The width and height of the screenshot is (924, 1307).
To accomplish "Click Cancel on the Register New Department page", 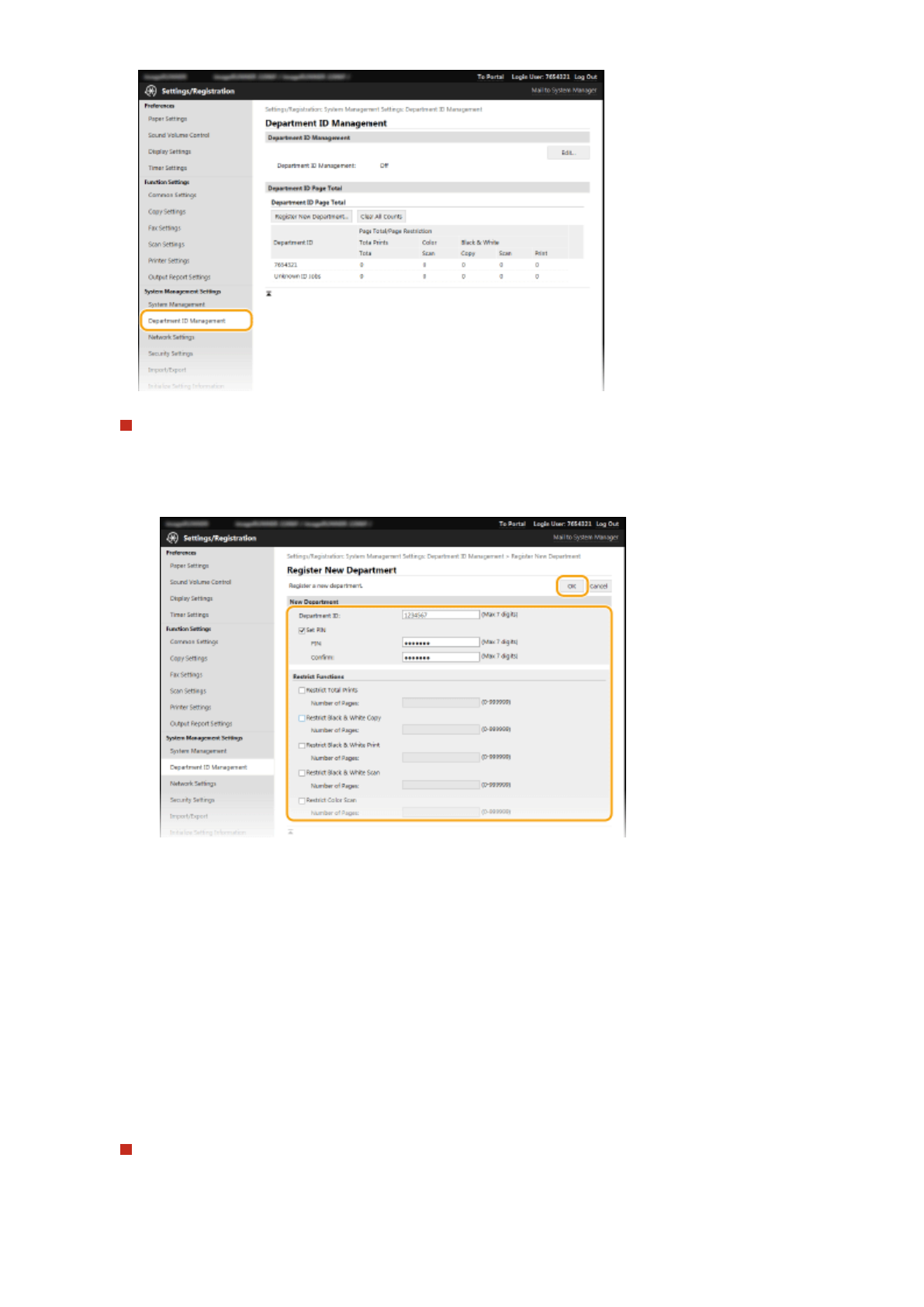I will point(599,586).
